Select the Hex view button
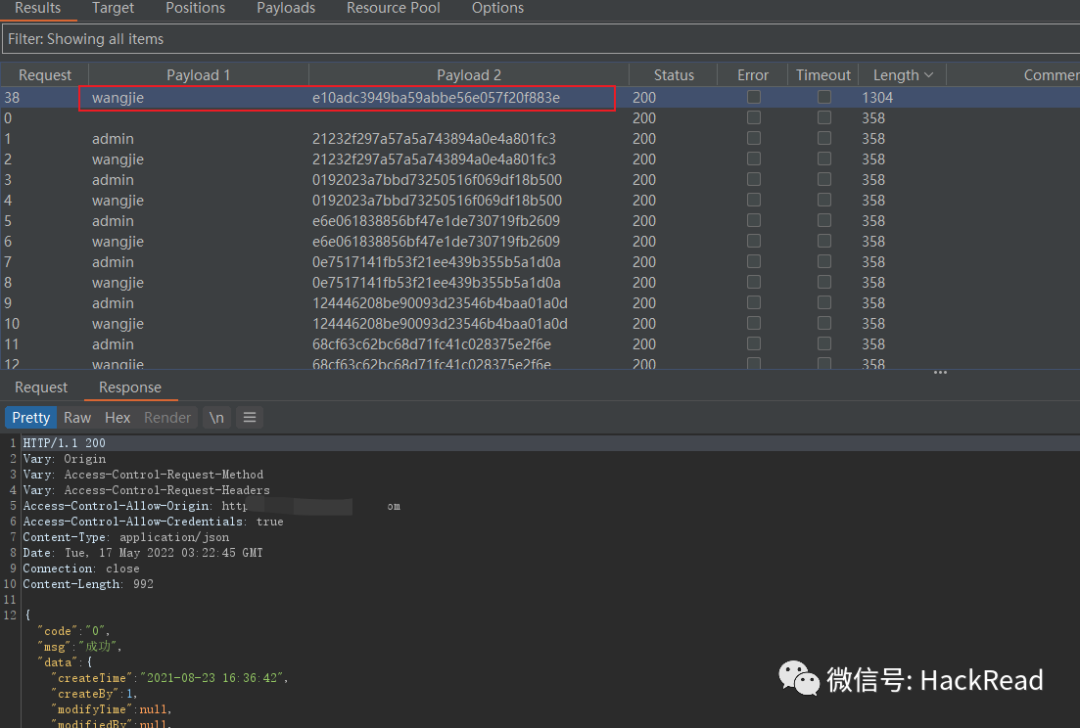The width and height of the screenshot is (1080, 728). pos(118,418)
